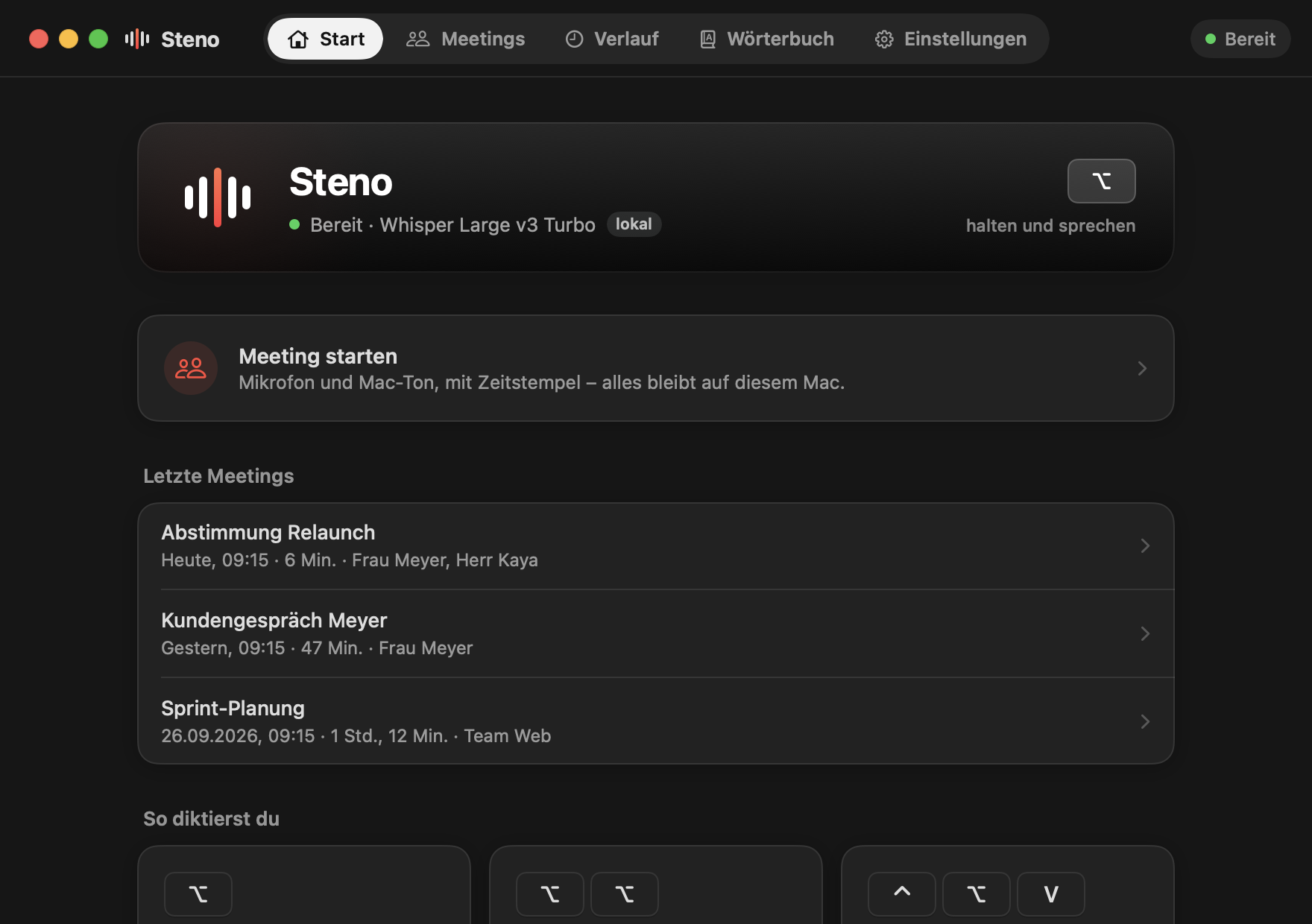Click the first Option key in the double-Option card
The image size is (1312, 924).
(550, 894)
